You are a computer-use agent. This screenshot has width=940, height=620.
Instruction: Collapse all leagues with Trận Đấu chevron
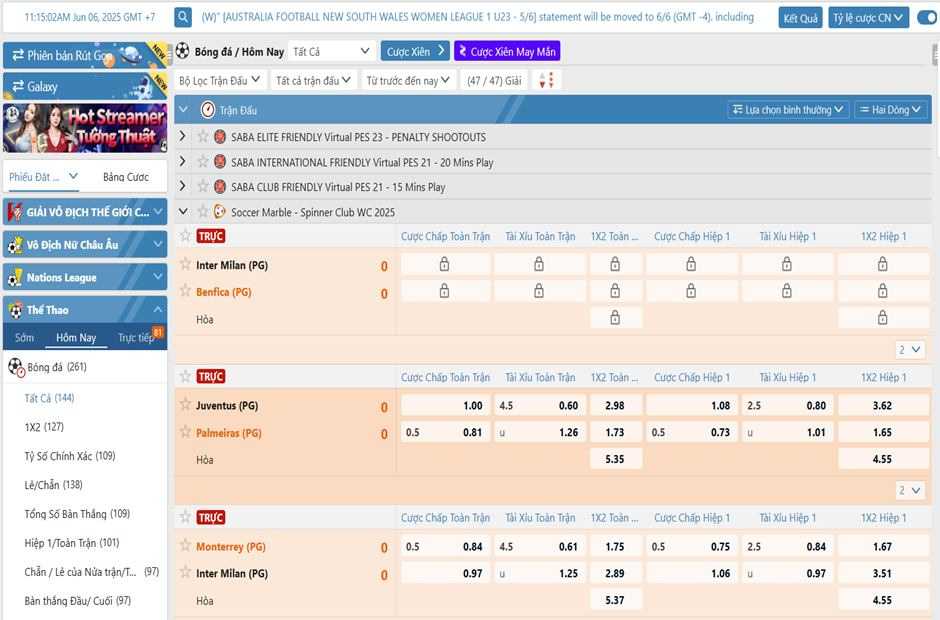184,110
